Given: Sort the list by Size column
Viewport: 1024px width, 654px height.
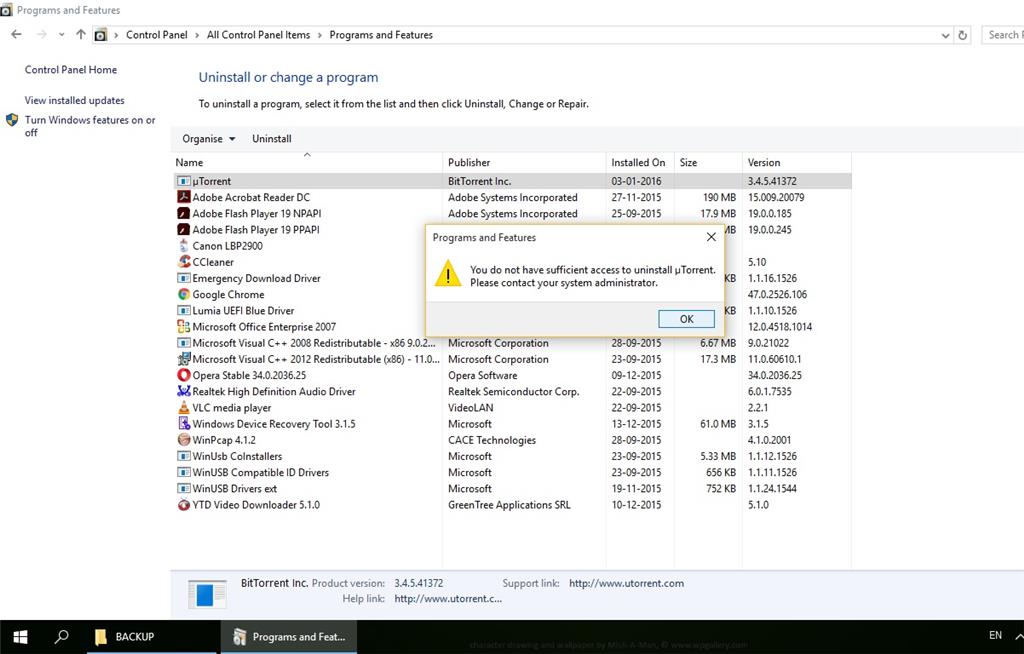Looking at the screenshot, I should click(x=708, y=163).
